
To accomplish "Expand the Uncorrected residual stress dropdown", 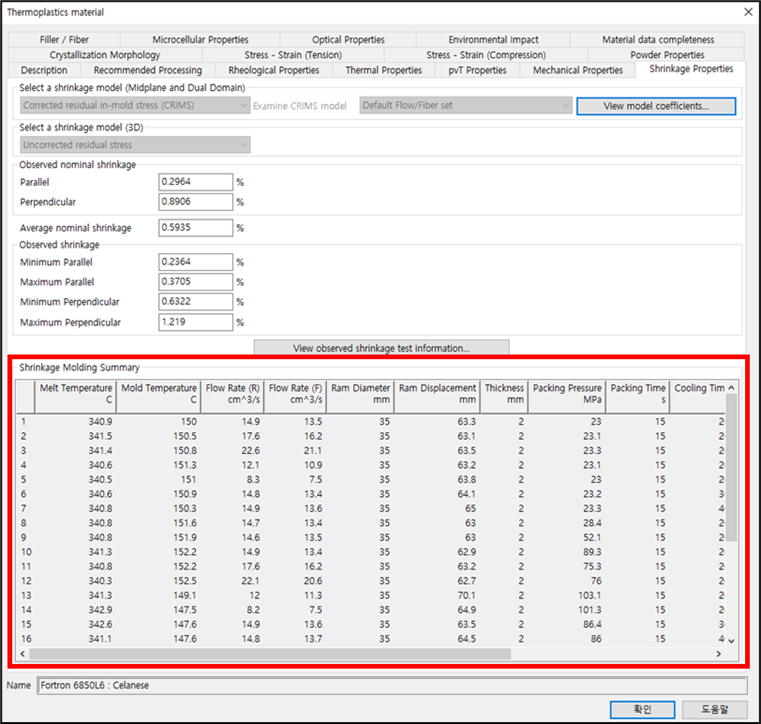I will tap(134, 146).
